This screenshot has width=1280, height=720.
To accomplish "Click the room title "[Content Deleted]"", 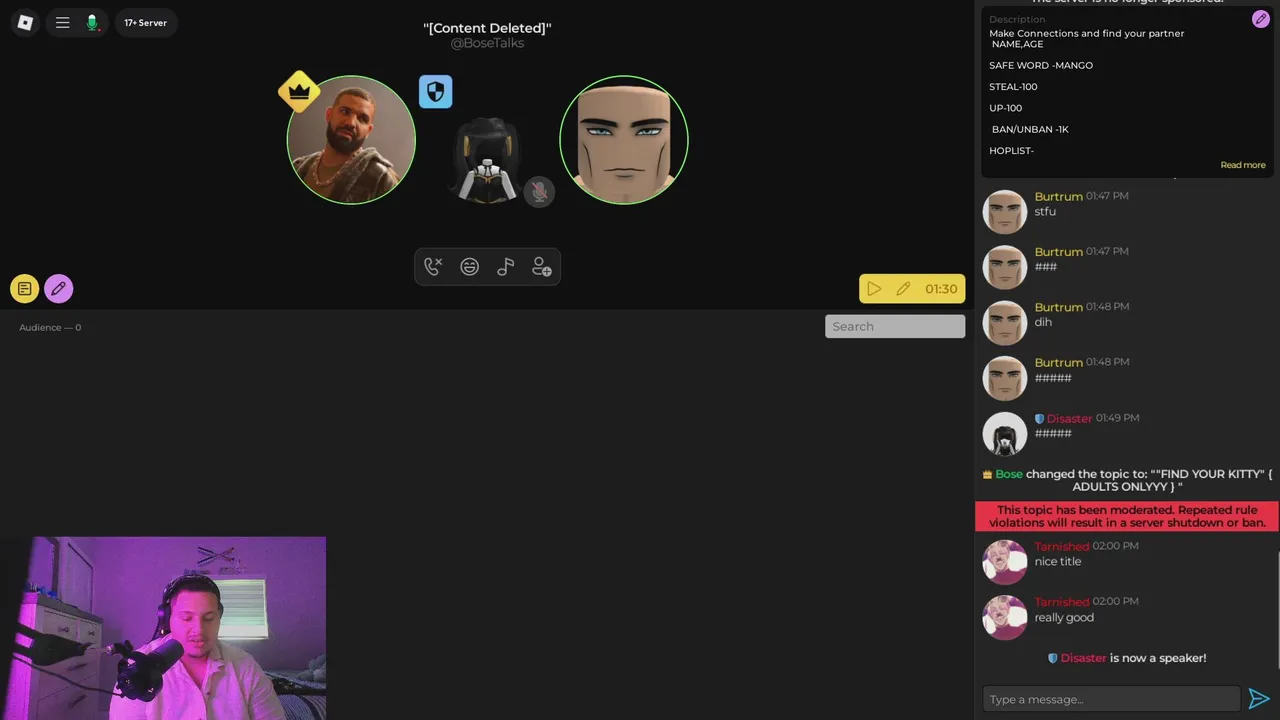I will tap(487, 28).
